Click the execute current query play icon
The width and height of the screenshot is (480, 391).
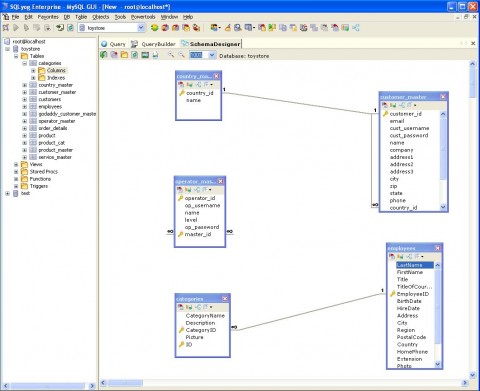tap(16, 28)
